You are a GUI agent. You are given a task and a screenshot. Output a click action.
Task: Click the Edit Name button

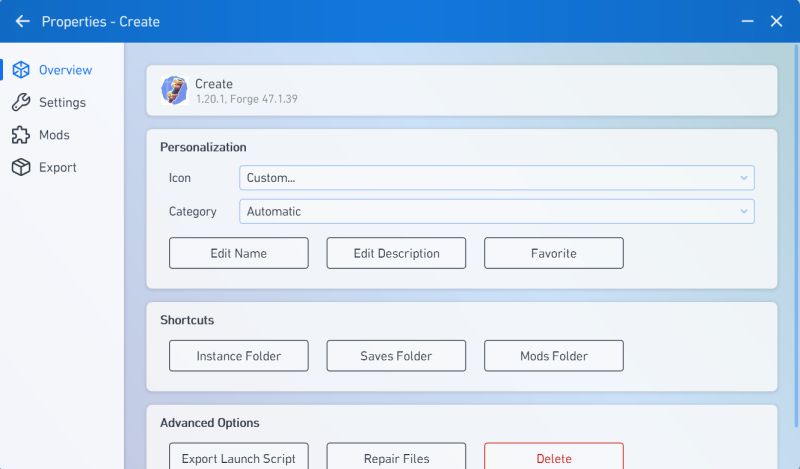(x=239, y=253)
